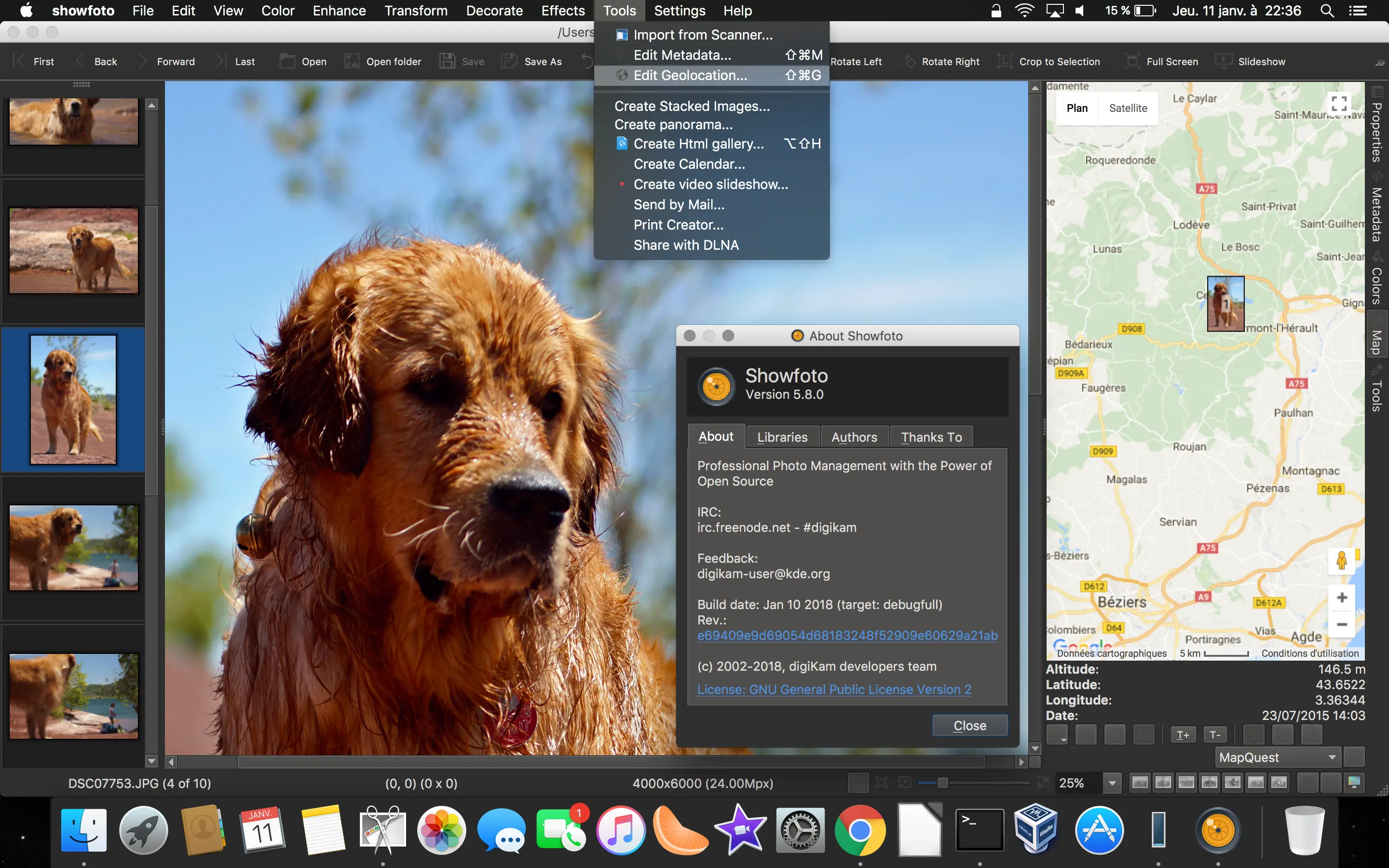Image resolution: width=1389 pixels, height=868 pixels.
Task: Choose Share with DLNA entry
Action: pos(712,245)
